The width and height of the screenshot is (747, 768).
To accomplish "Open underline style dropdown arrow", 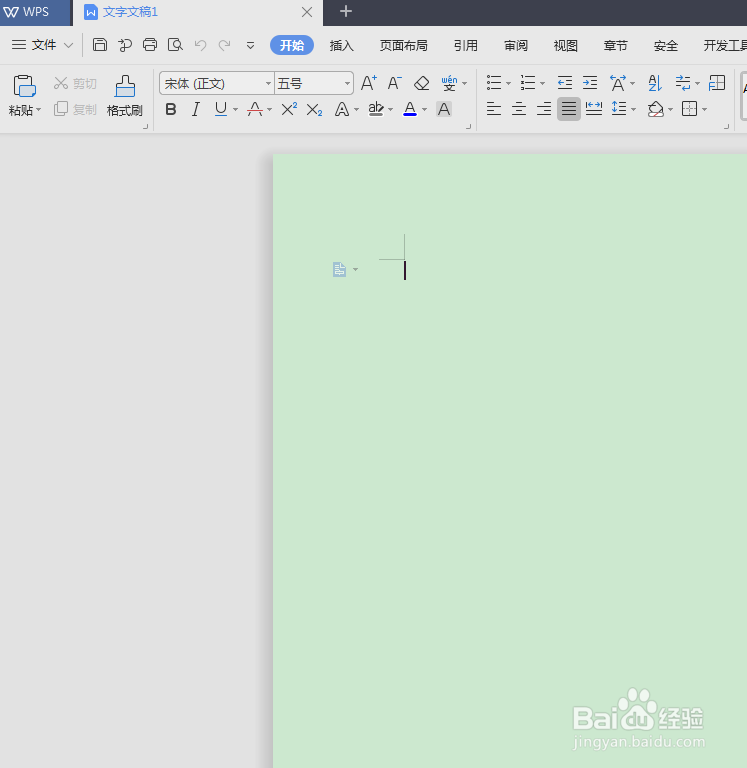I will pos(236,110).
